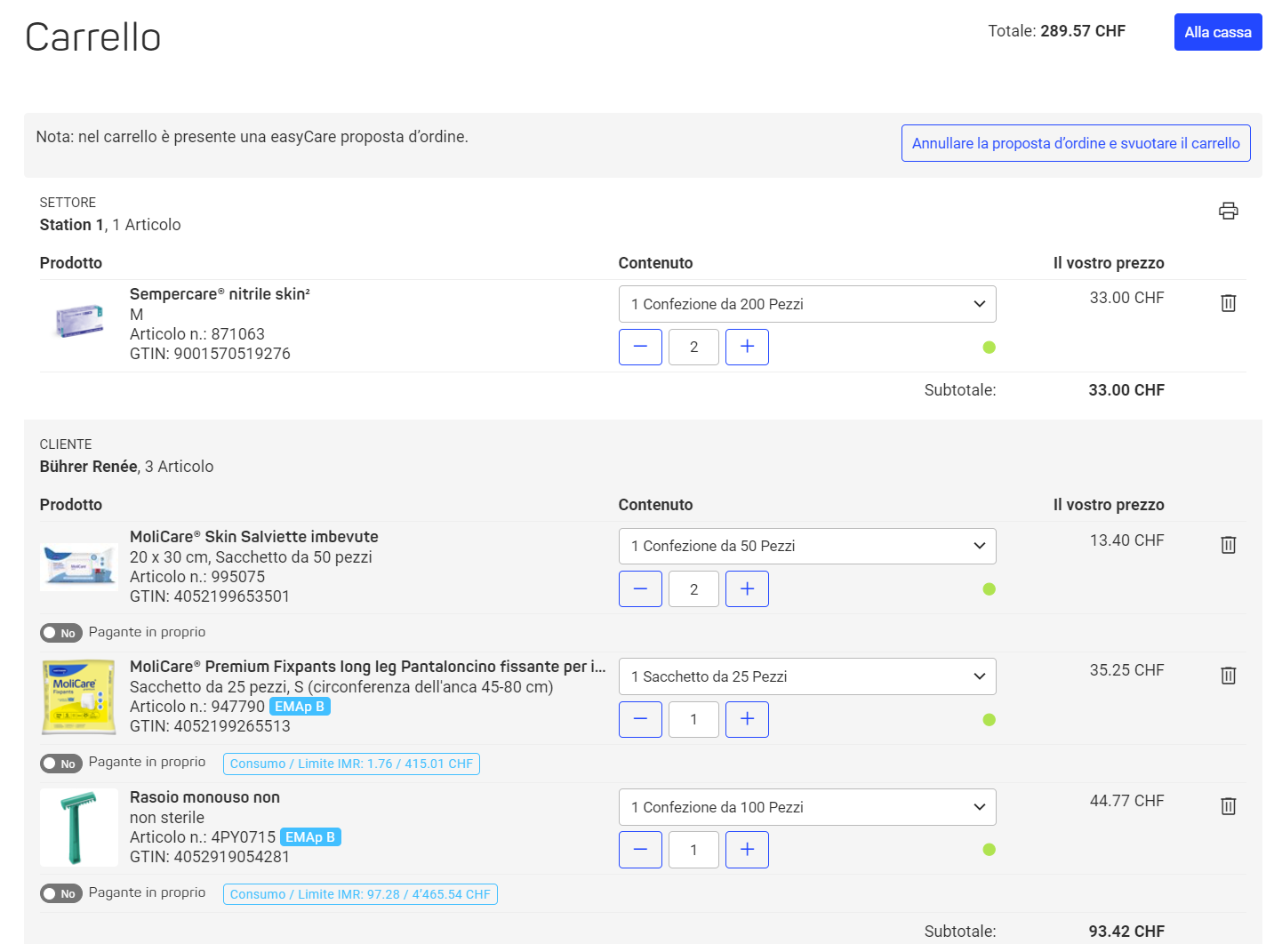Open the 200 Pezzi content dropdown
Viewport: 1274px width, 952px height.
click(x=807, y=304)
